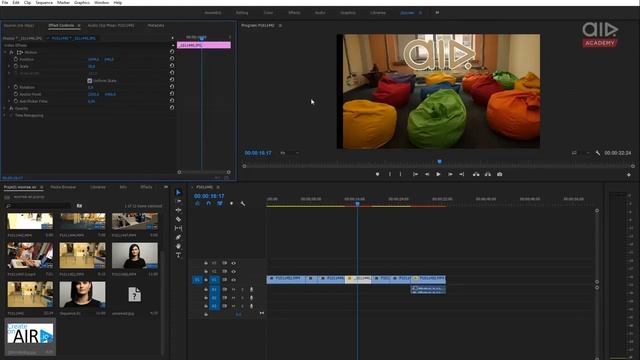Toggle the Uniform Scale checkbox
The image size is (640, 360).
89,81
